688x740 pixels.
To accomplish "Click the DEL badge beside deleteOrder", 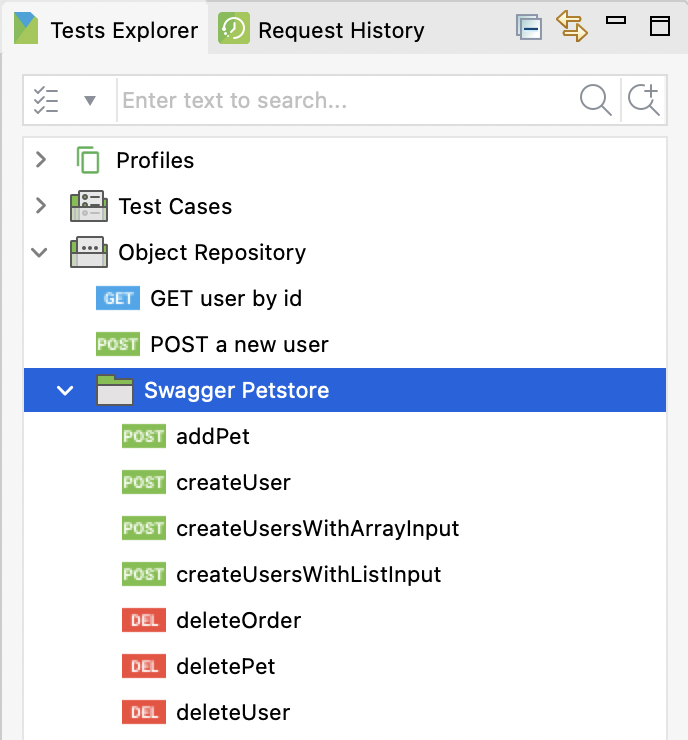I will coord(143,620).
